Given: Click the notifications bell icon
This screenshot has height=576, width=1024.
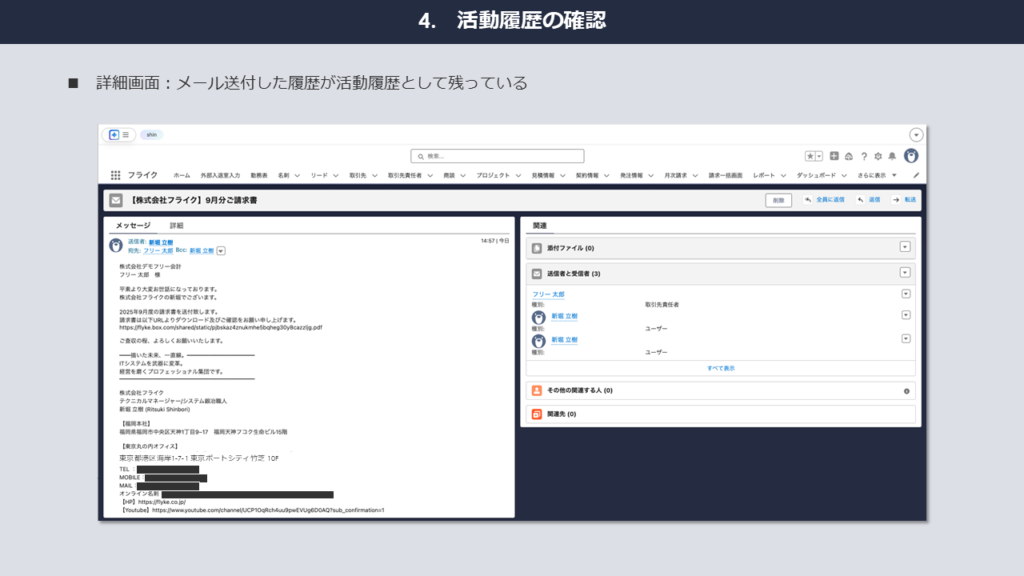Looking at the screenshot, I should pos(890,156).
